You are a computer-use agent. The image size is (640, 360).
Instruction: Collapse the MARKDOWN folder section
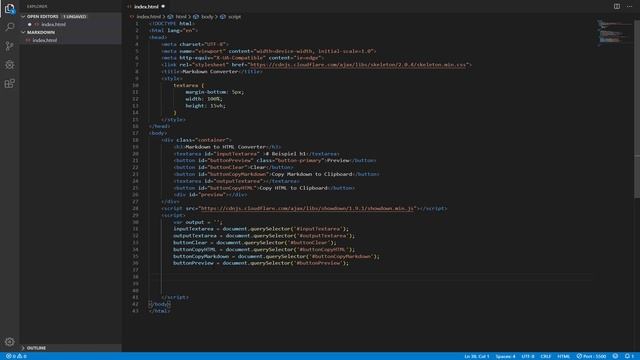[23, 32]
